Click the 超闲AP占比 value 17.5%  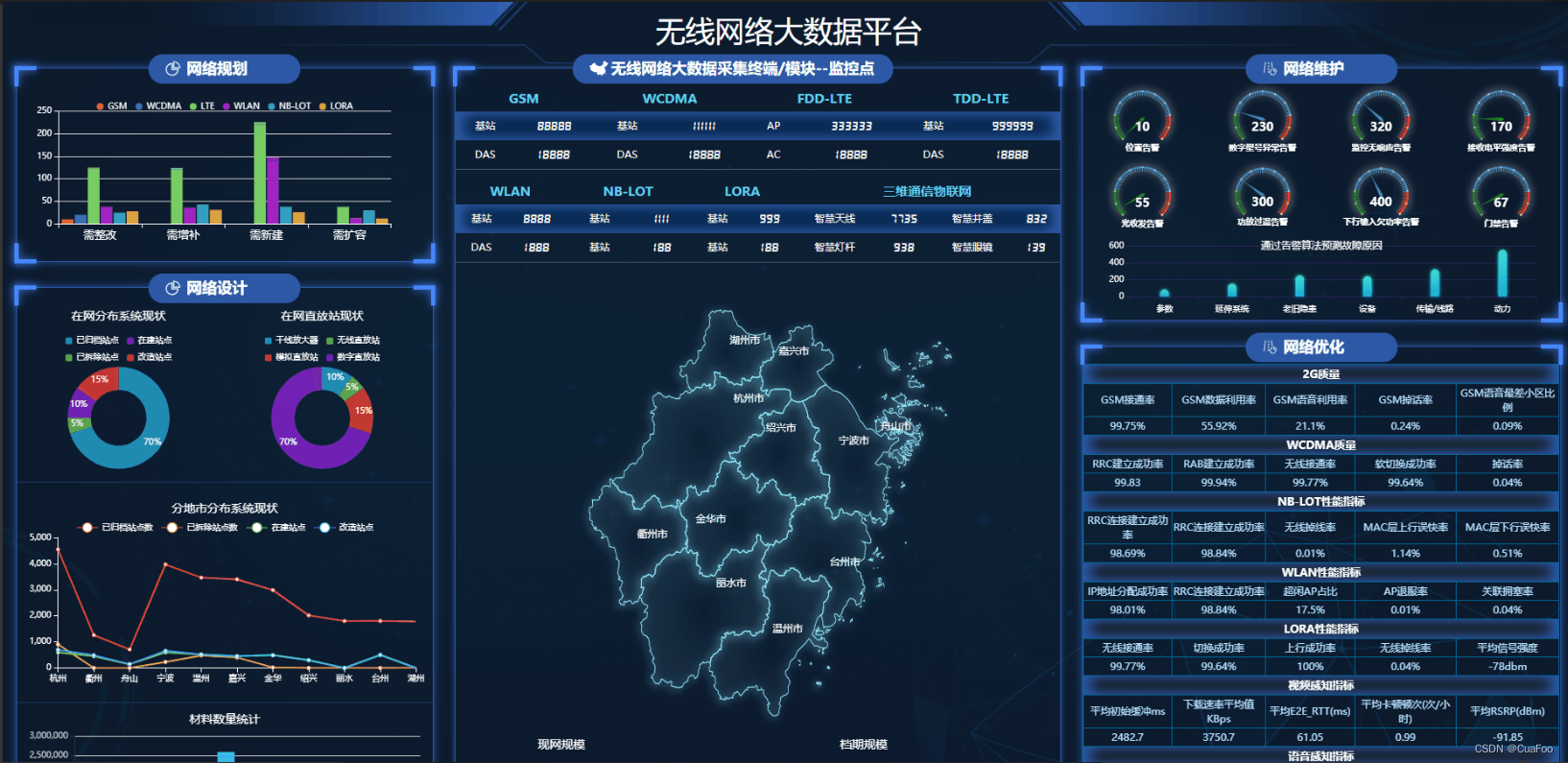(x=1310, y=609)
